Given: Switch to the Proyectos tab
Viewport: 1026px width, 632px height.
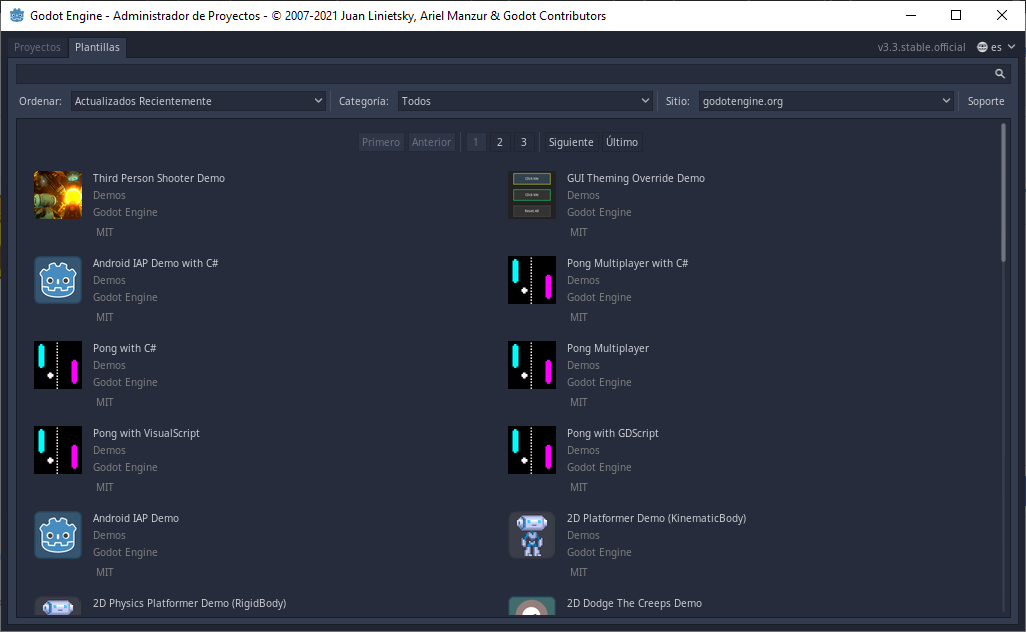Looking at the screenshot, I should (37, 47).
